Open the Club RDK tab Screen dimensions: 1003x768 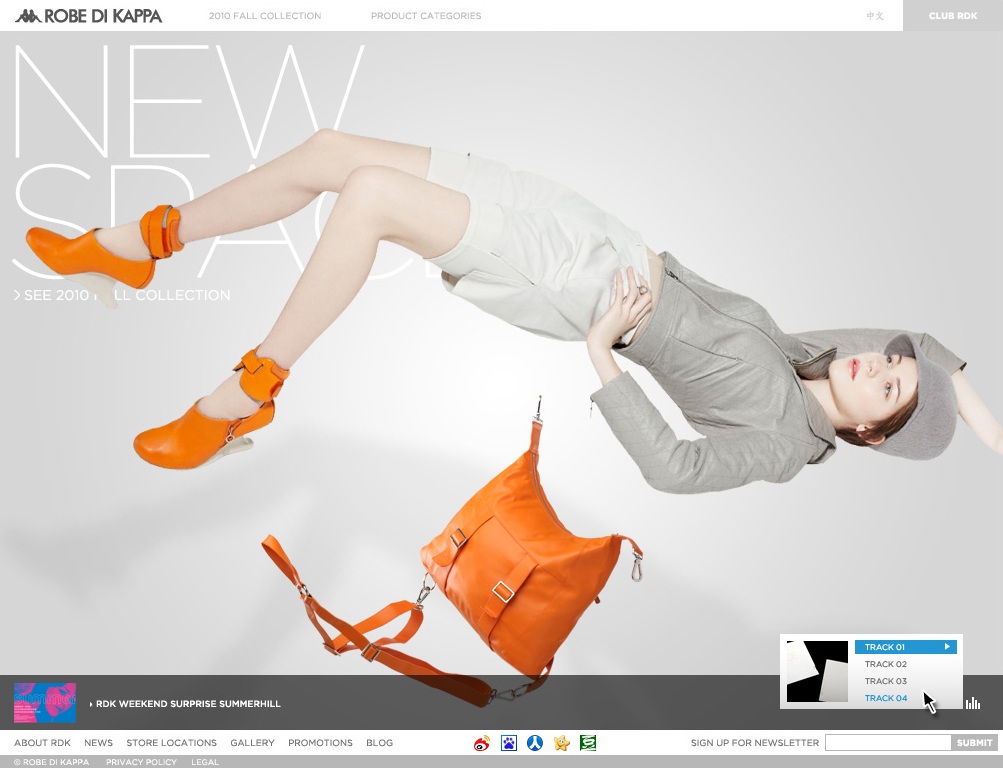[953, 16]
